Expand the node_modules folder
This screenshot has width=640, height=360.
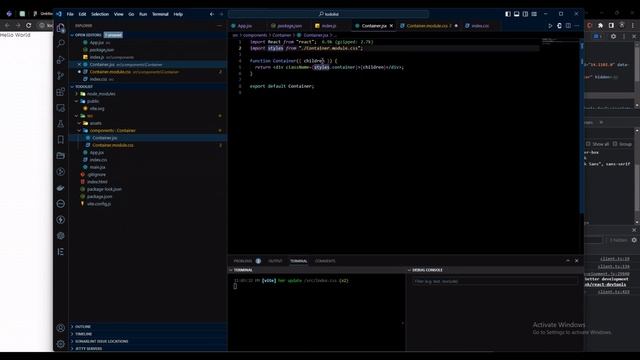tap(76, 94)
